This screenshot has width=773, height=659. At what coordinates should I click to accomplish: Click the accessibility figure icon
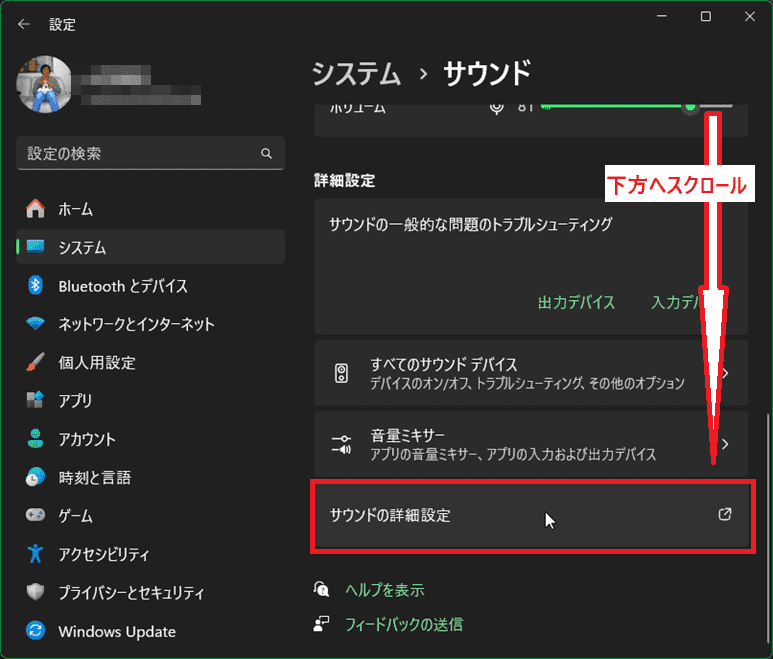[36, 553]
